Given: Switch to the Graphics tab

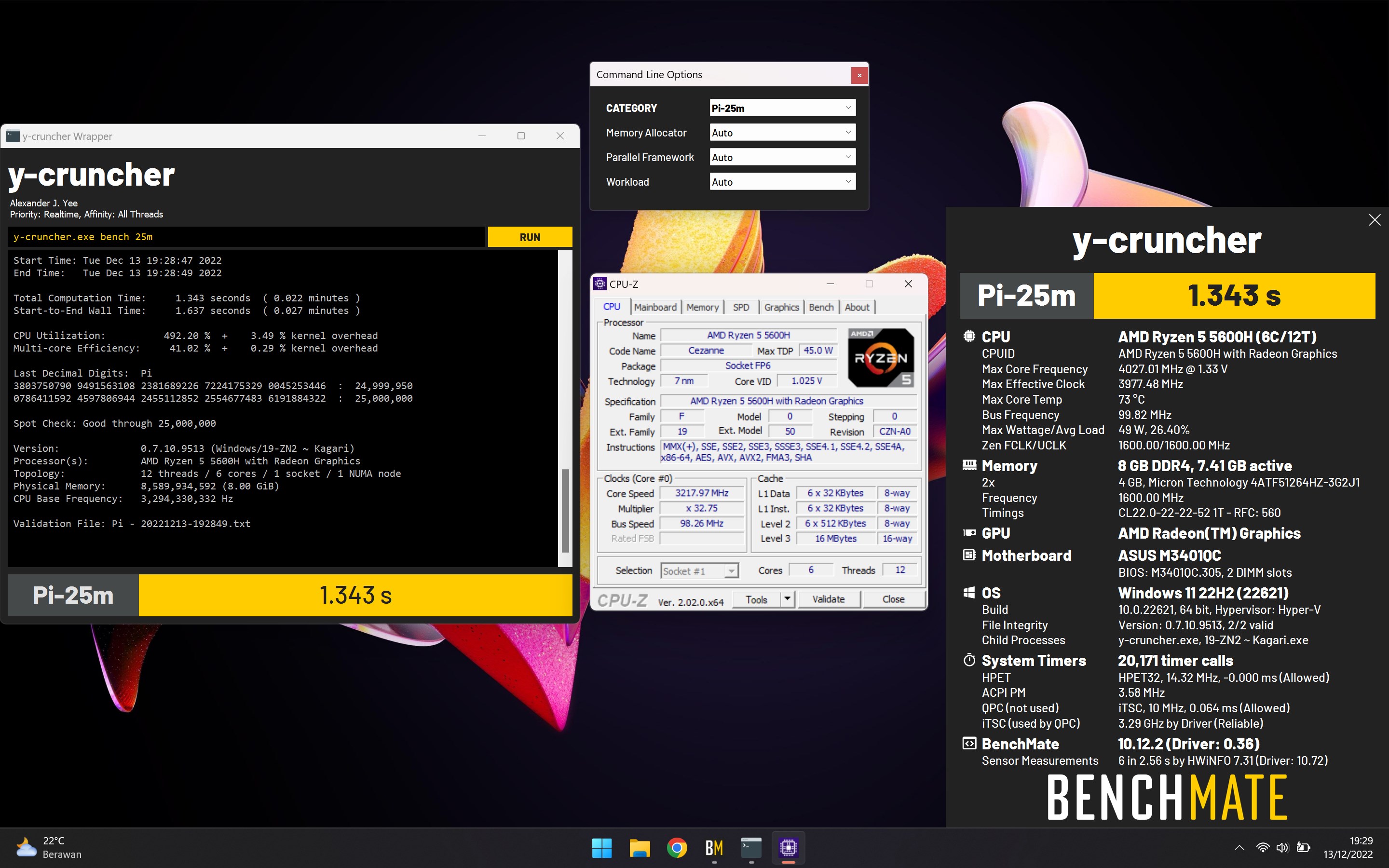Looking at the screenshot, I should (x=781, y=307).
